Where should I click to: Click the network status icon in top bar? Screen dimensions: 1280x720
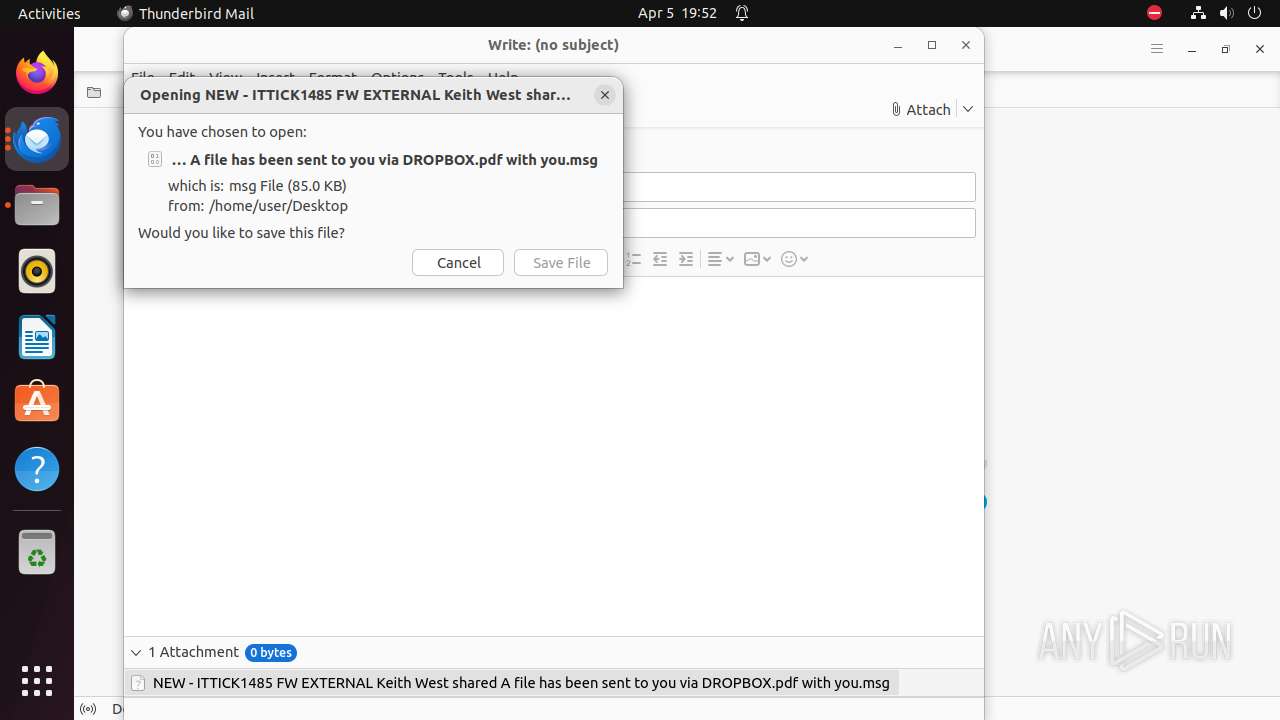click(1198, 13)
